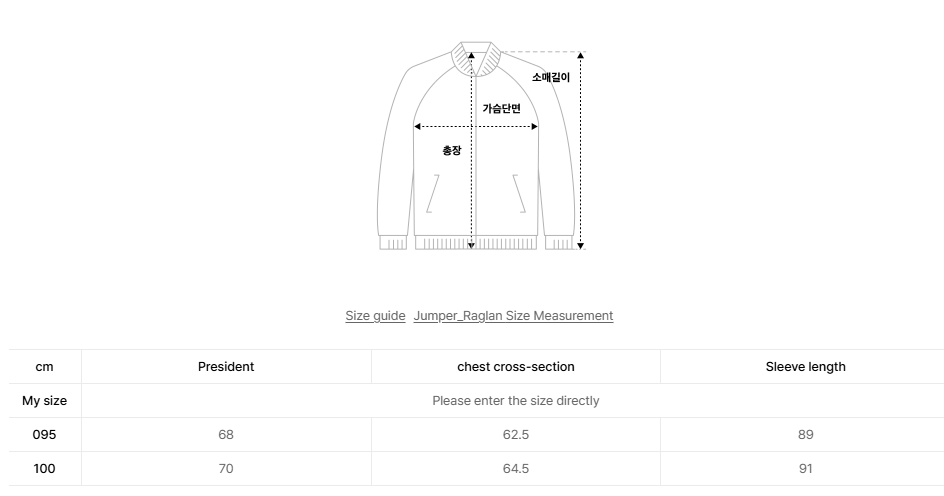This screenshot has width=944, height=496.
Task: Click the 91 sleeve length cell
Action: 805,469
